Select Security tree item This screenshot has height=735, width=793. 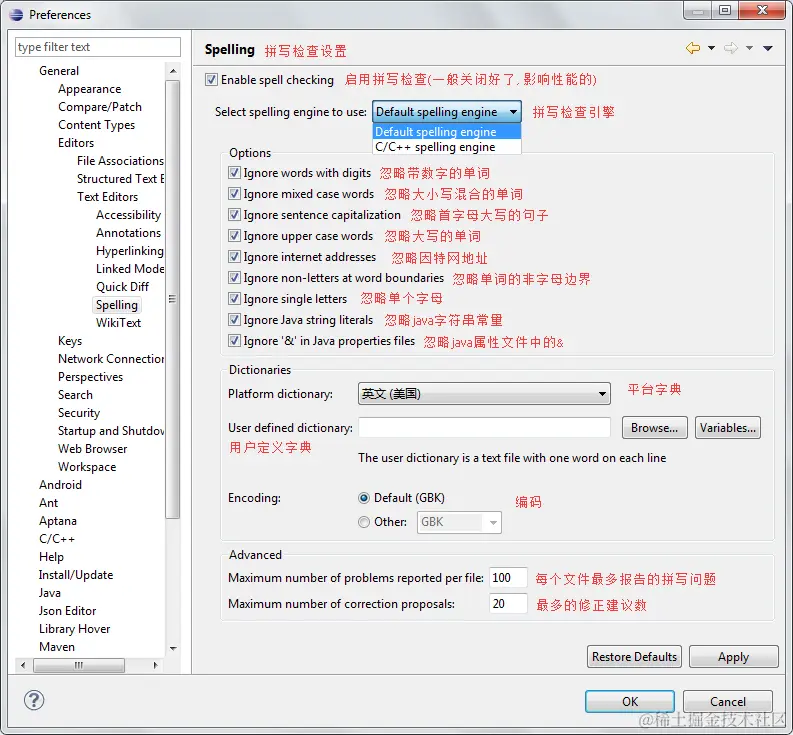[79, 413]
